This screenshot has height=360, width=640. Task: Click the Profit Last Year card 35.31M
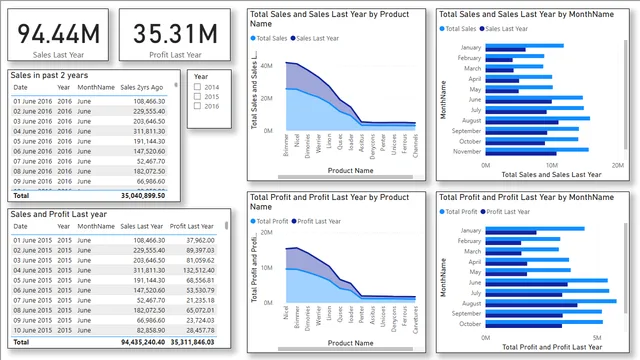175,35
